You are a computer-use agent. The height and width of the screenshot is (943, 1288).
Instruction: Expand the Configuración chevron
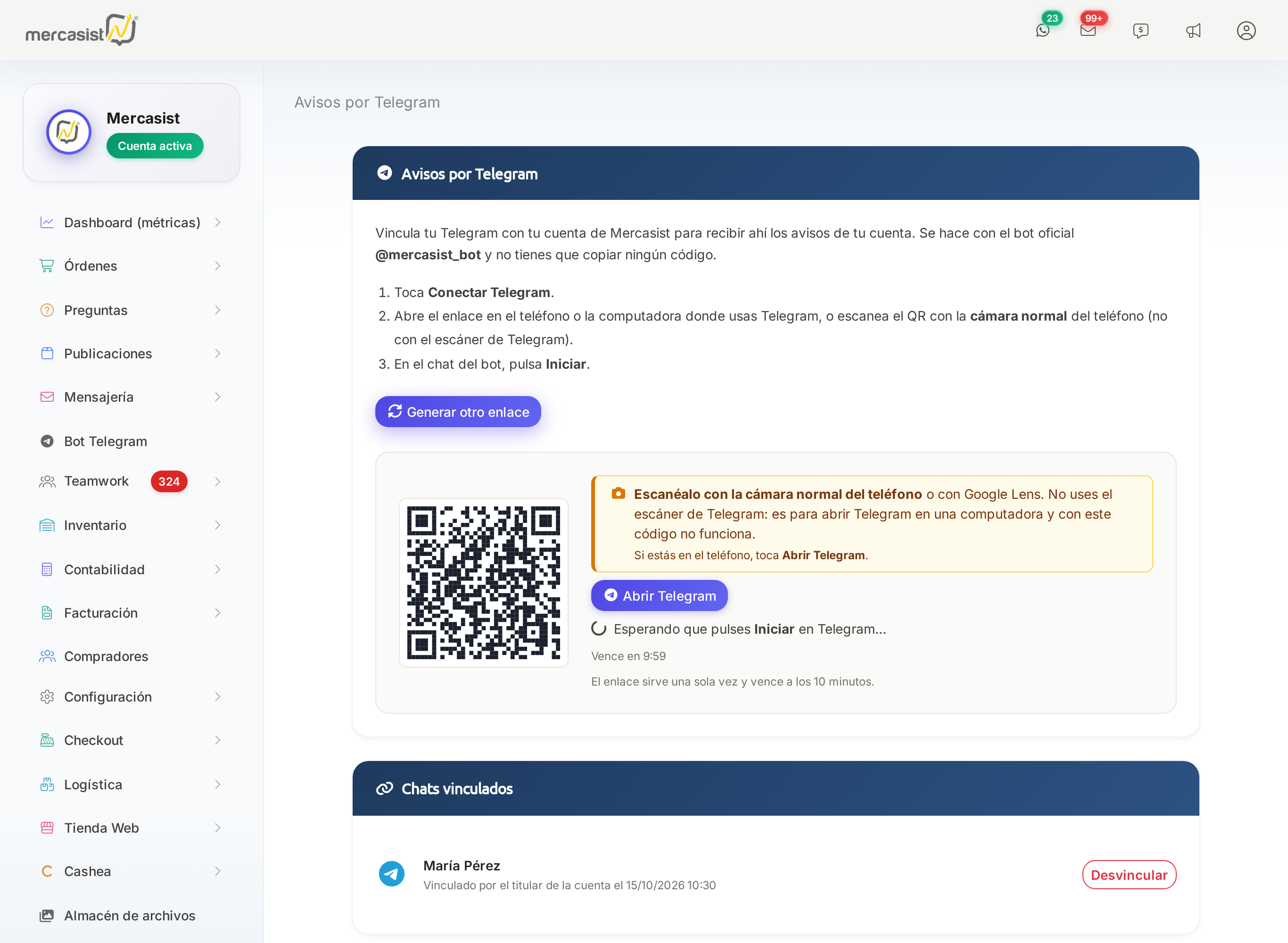[x=217, y=696]
